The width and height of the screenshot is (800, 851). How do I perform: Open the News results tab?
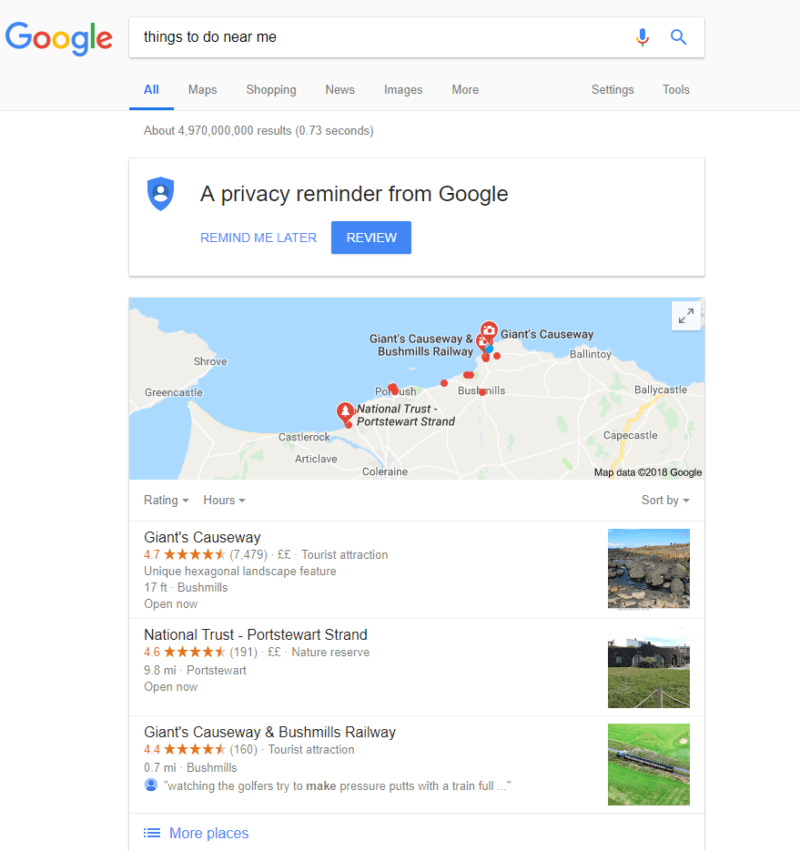coord(340,89)
